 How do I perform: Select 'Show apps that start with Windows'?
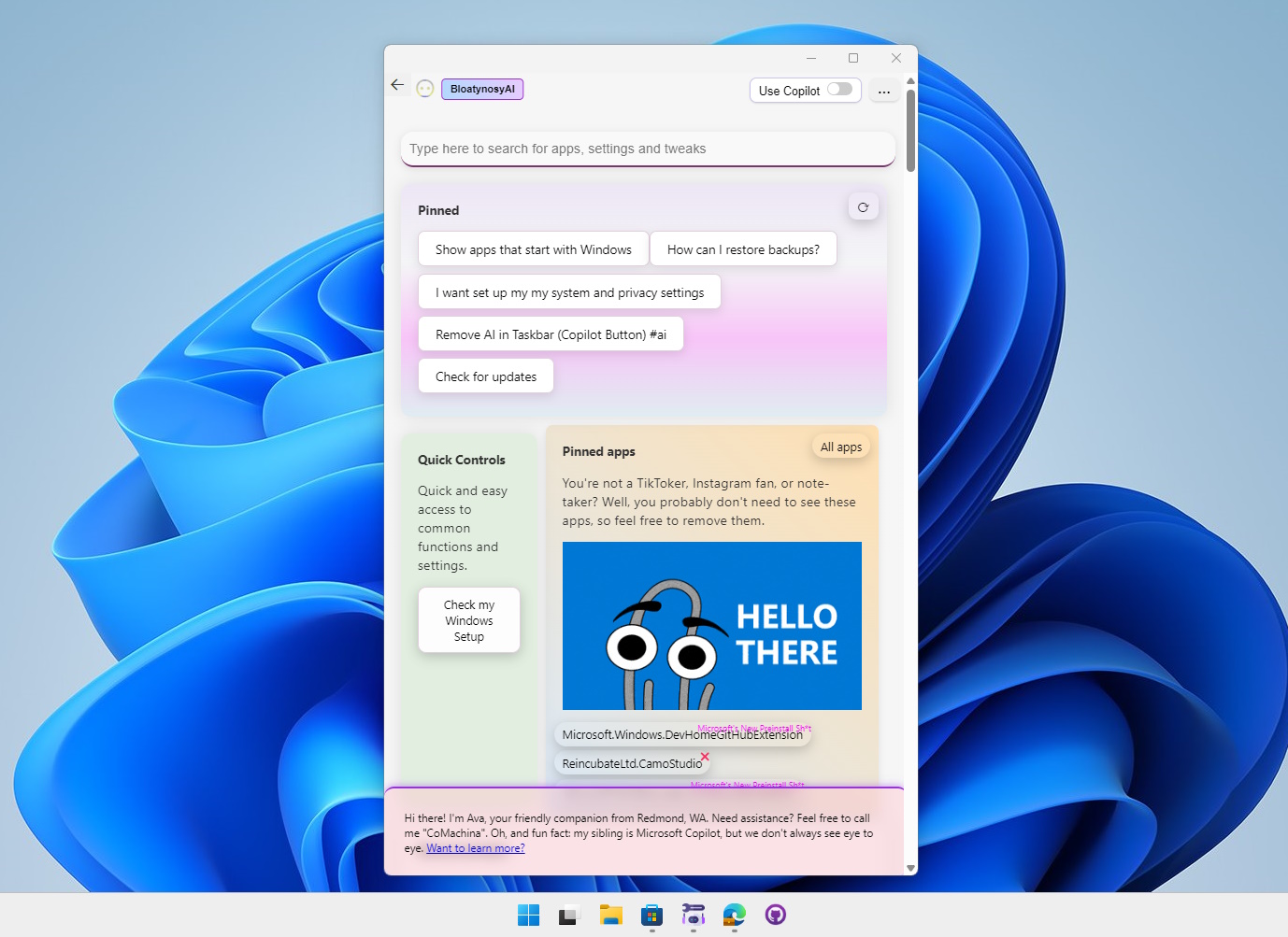[x=534, y=249]
